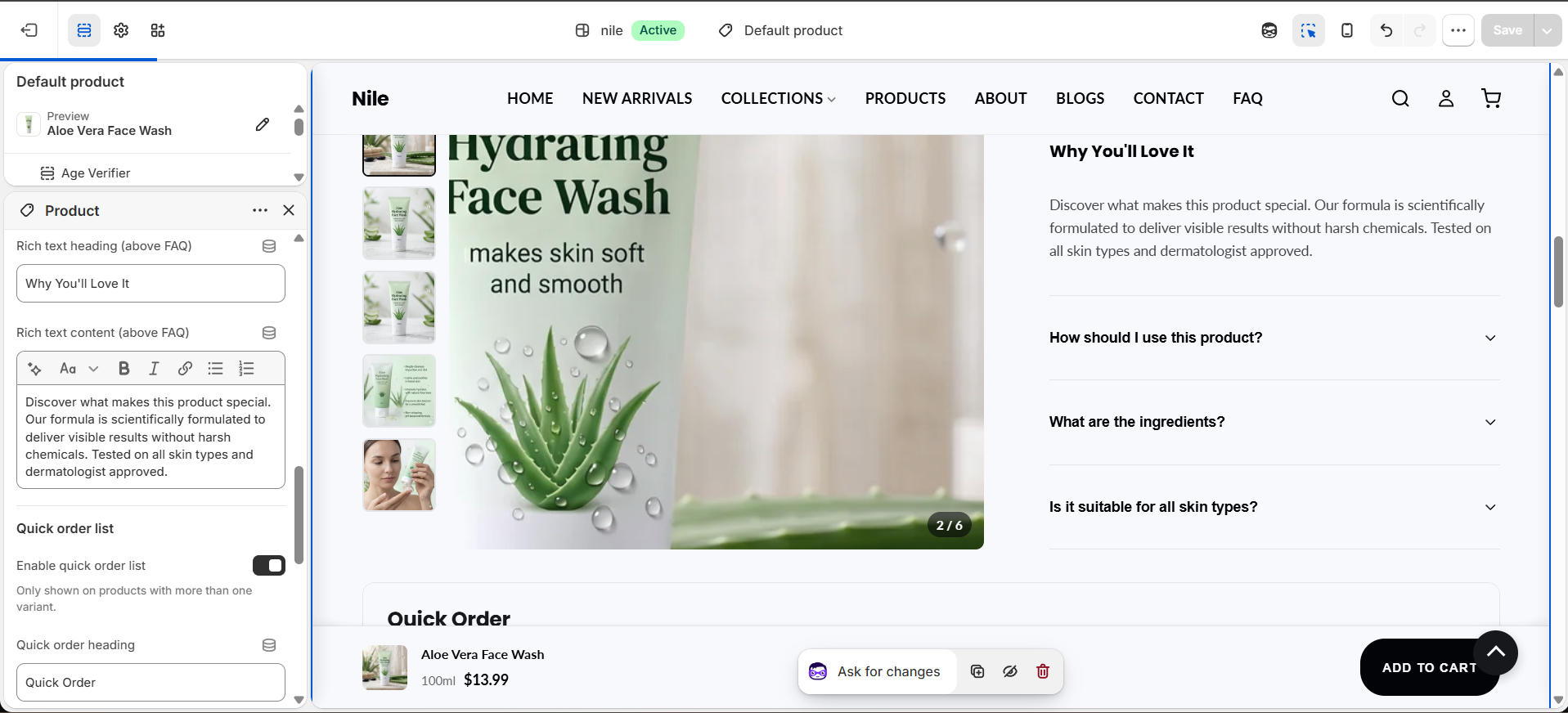
Task: Insert bulleted list in rich text editor
Action: [x=215, y=369]
